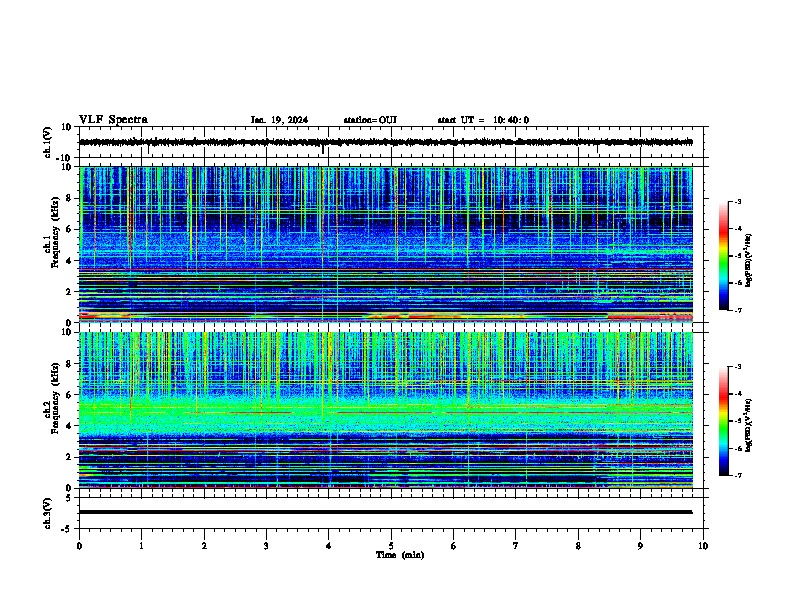792x612 pixels.
Task: Click the time axis tick label "2"
Action: coord(204,546)
